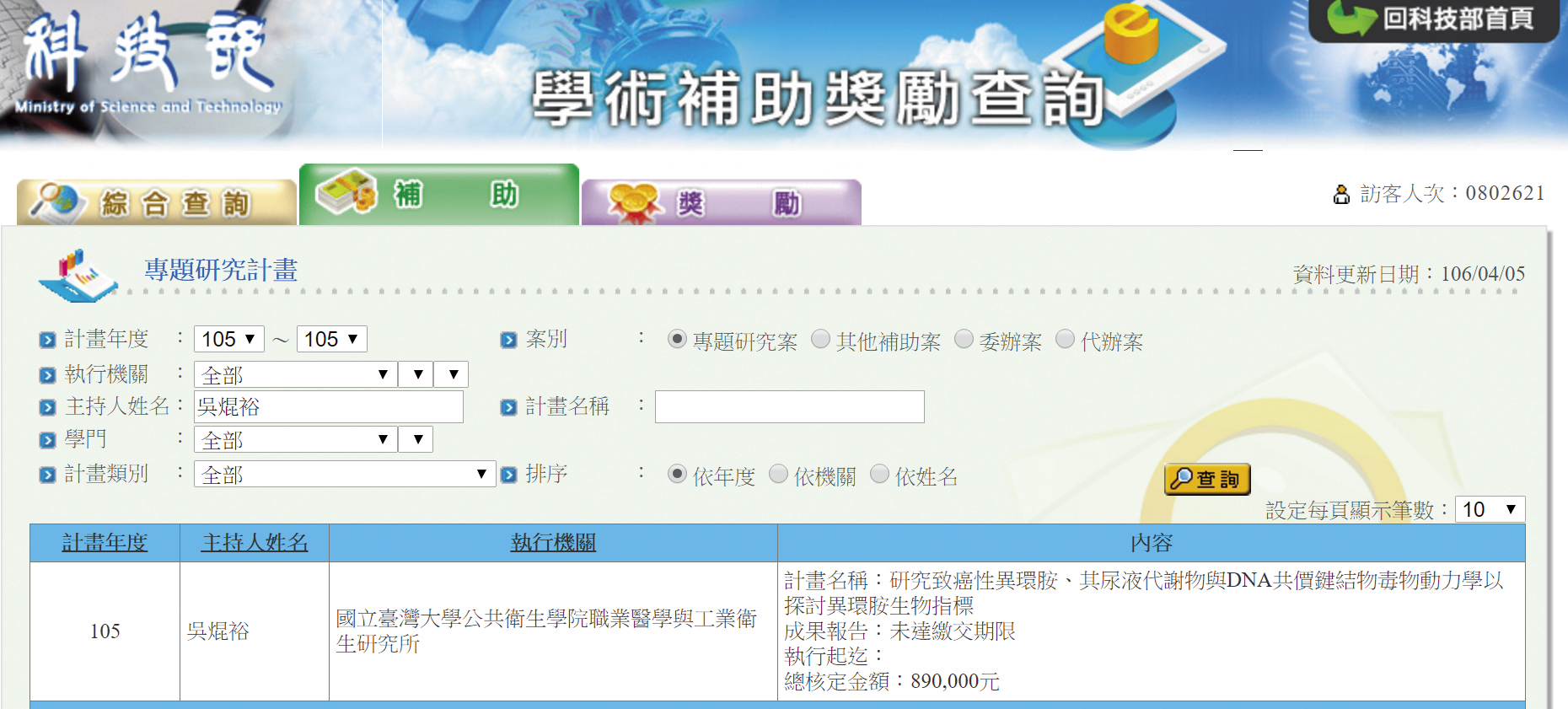Click the visitor count person icon
This screenshot has height=709, width=1568.
[1341, 195]
